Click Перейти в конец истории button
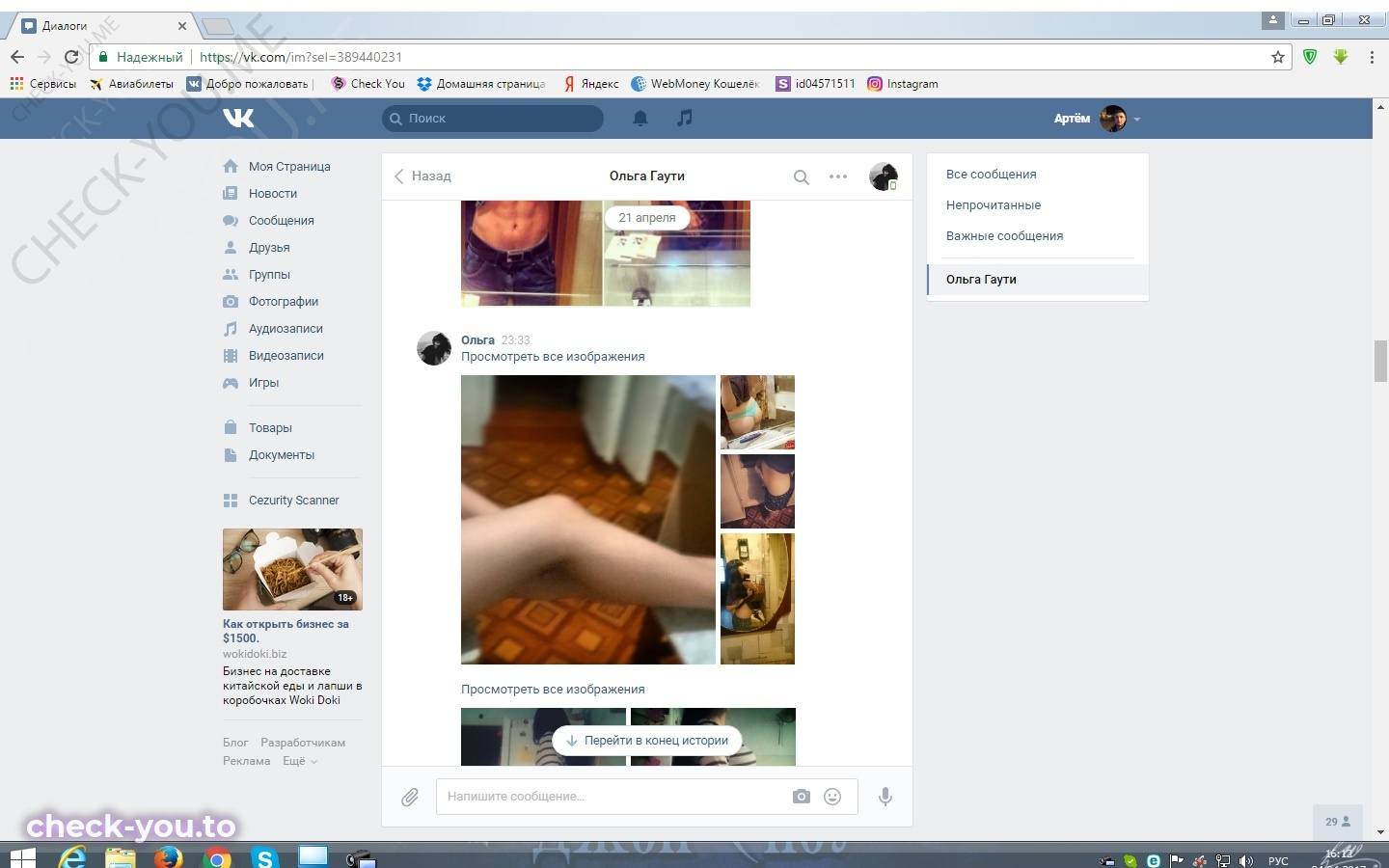The width and height of the screenshot is (1389, 868). 647,741
